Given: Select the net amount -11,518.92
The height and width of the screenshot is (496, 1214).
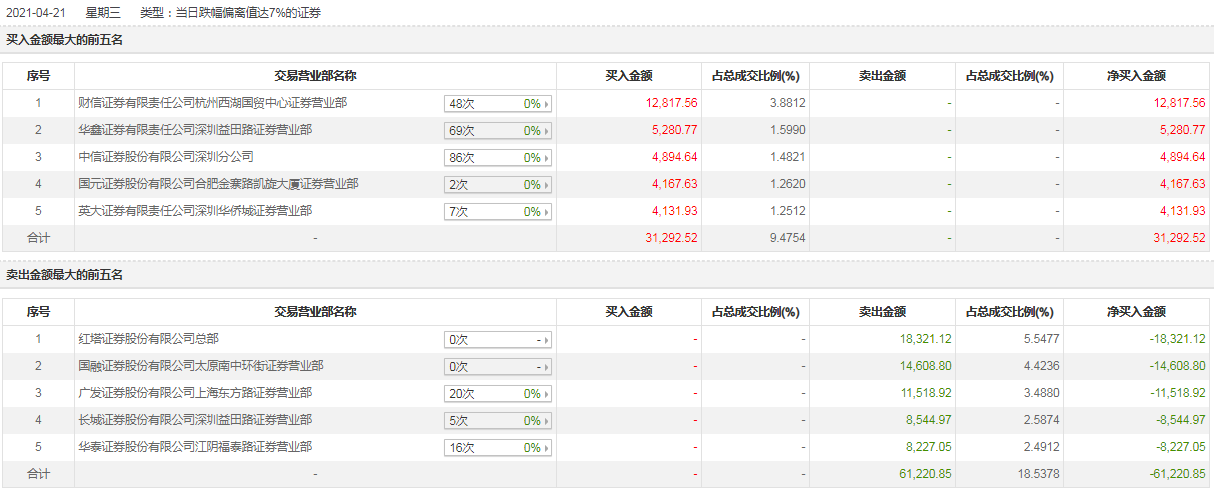Looking at the screenshot, I should pos(1178,393).
